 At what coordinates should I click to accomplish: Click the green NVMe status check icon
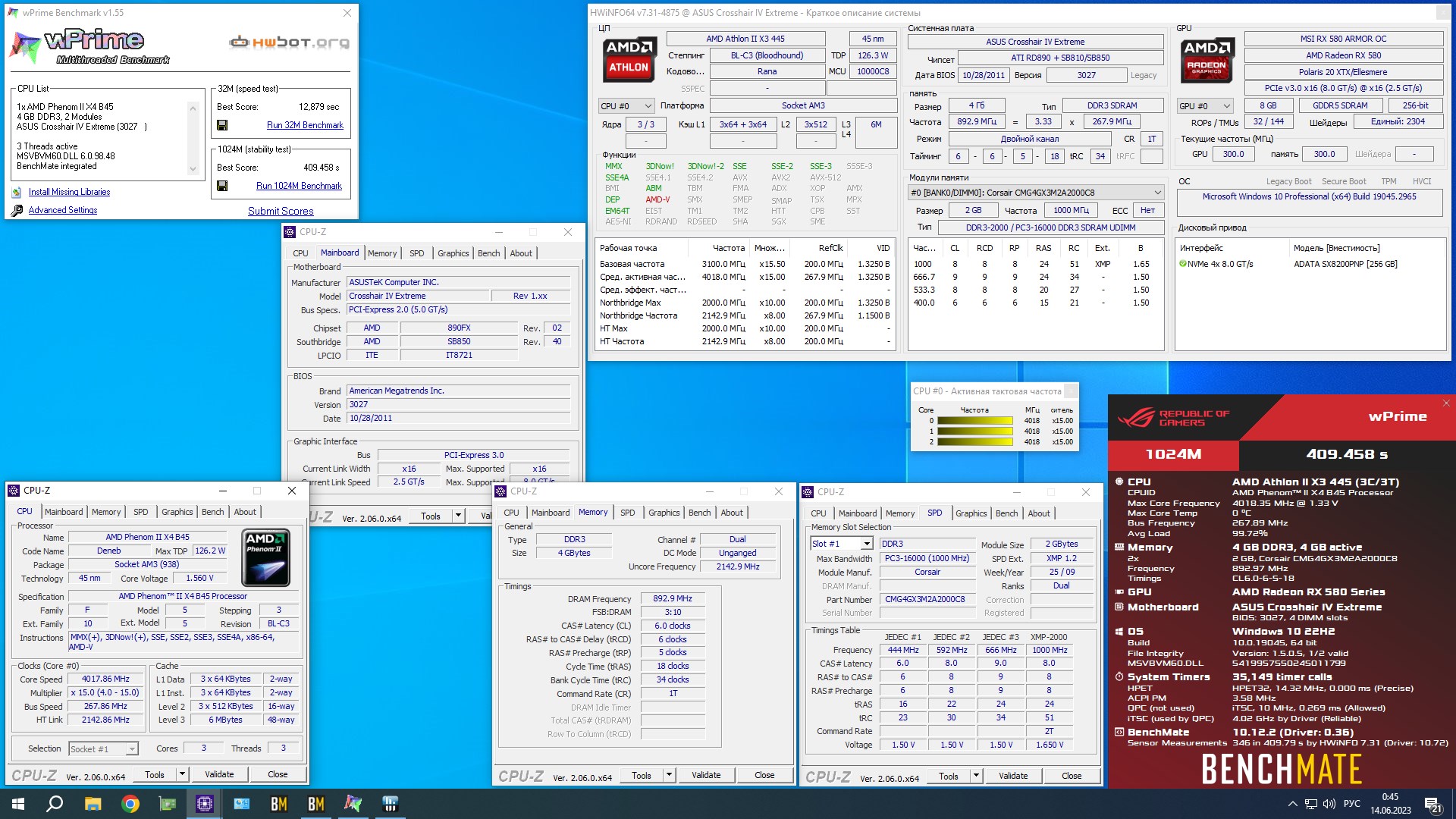[x=1182, y=264]
